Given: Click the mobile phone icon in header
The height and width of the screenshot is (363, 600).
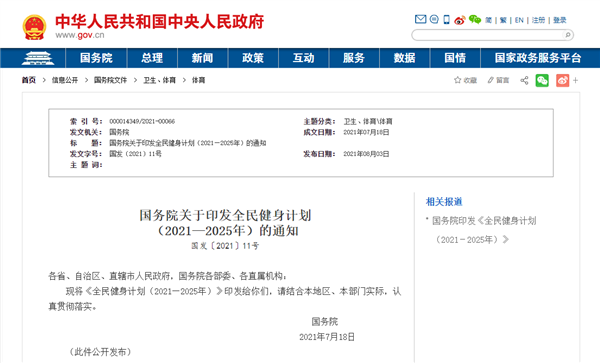Looking at the screenshot, I should point(447,20).
